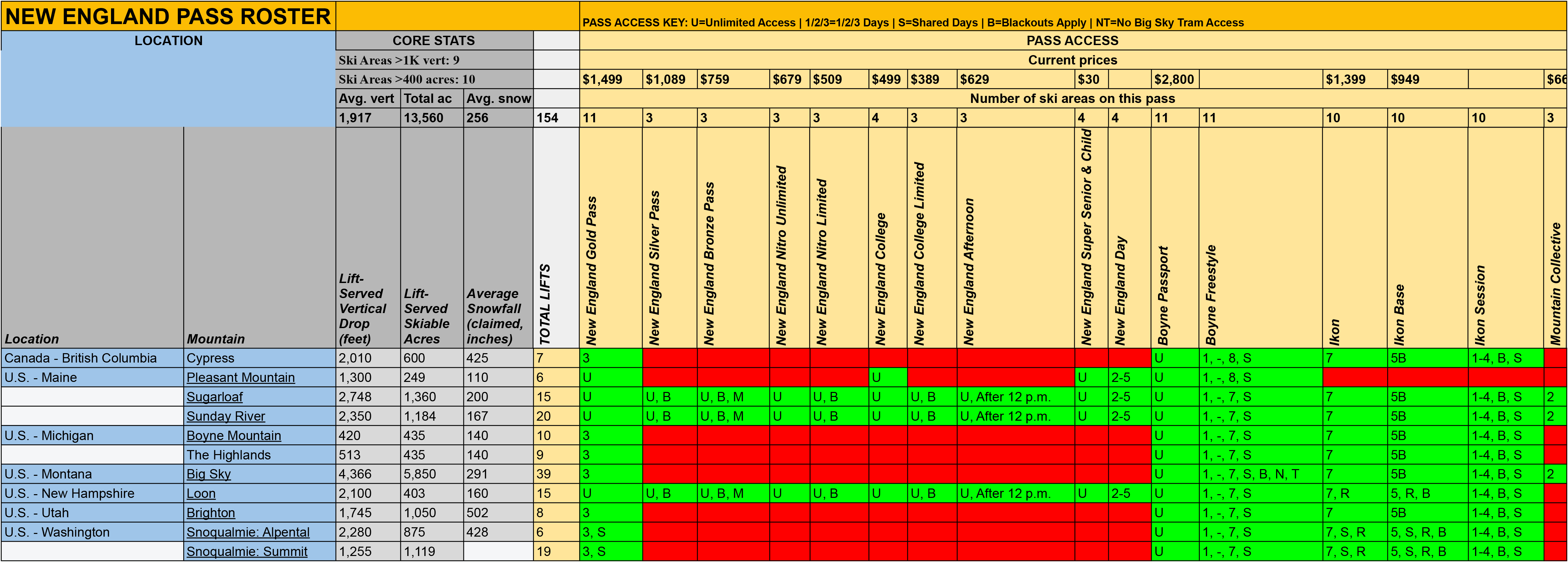This screenshot has height=562, width=1568.
Task: Select the New England Gold Pass header
Action: (592, 271)
